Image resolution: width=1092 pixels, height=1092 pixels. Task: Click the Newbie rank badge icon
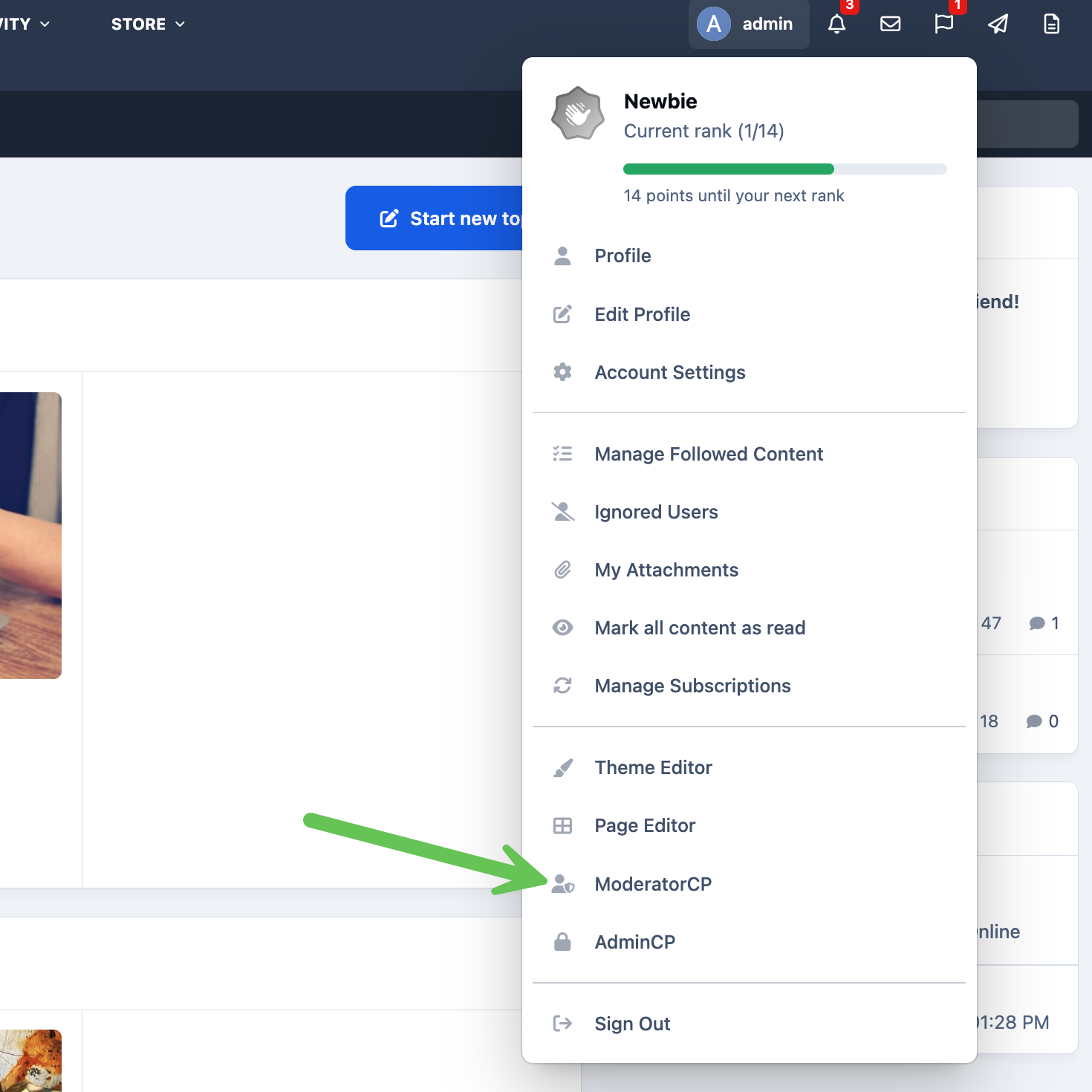coord(578,114)
